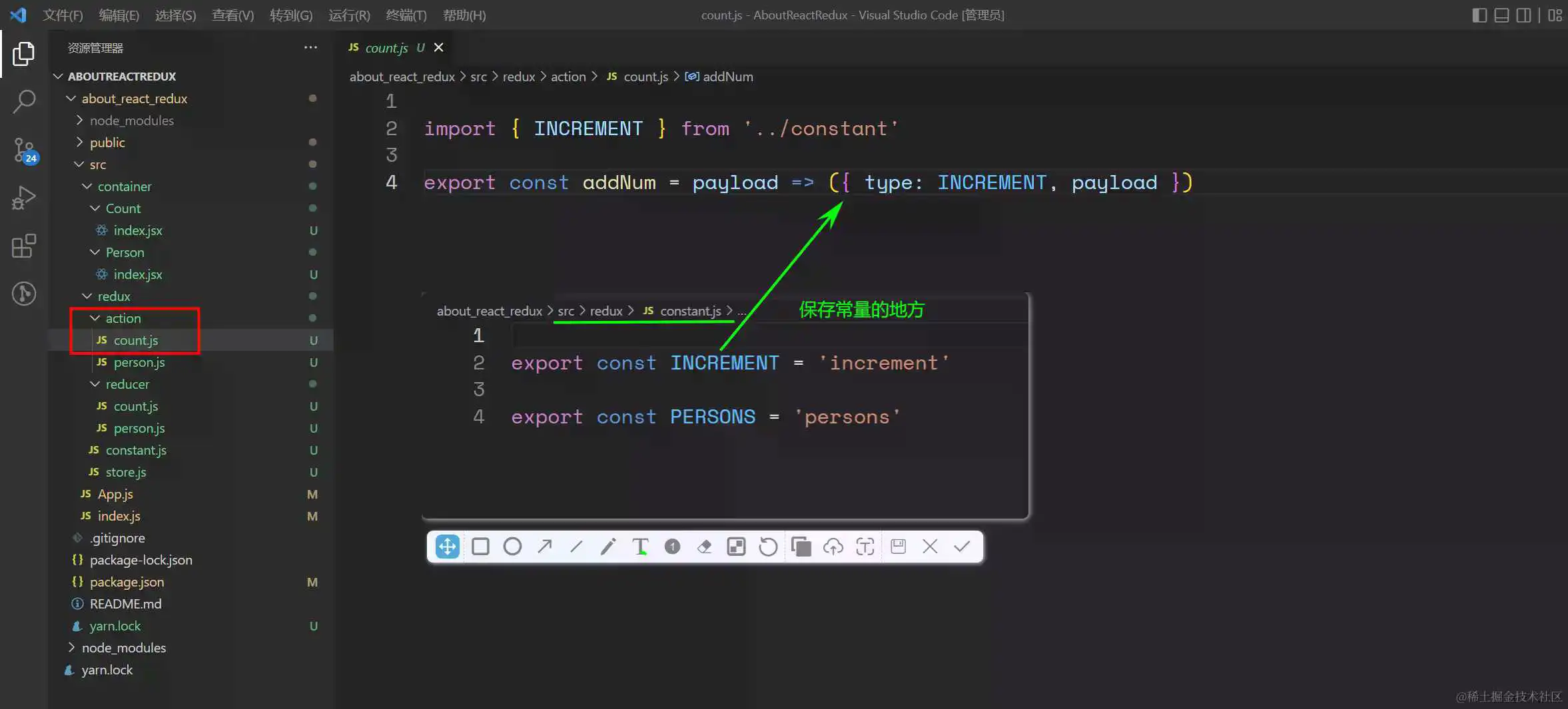Open the Extensions view

click(x=23, y=246)
